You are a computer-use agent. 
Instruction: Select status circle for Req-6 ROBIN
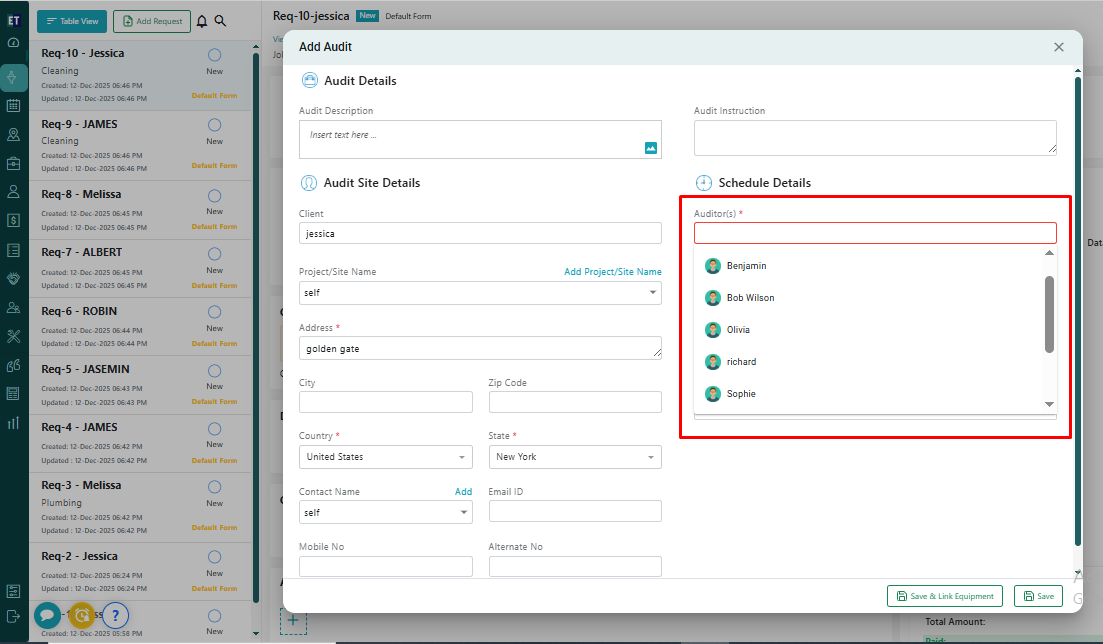point(214,312)
